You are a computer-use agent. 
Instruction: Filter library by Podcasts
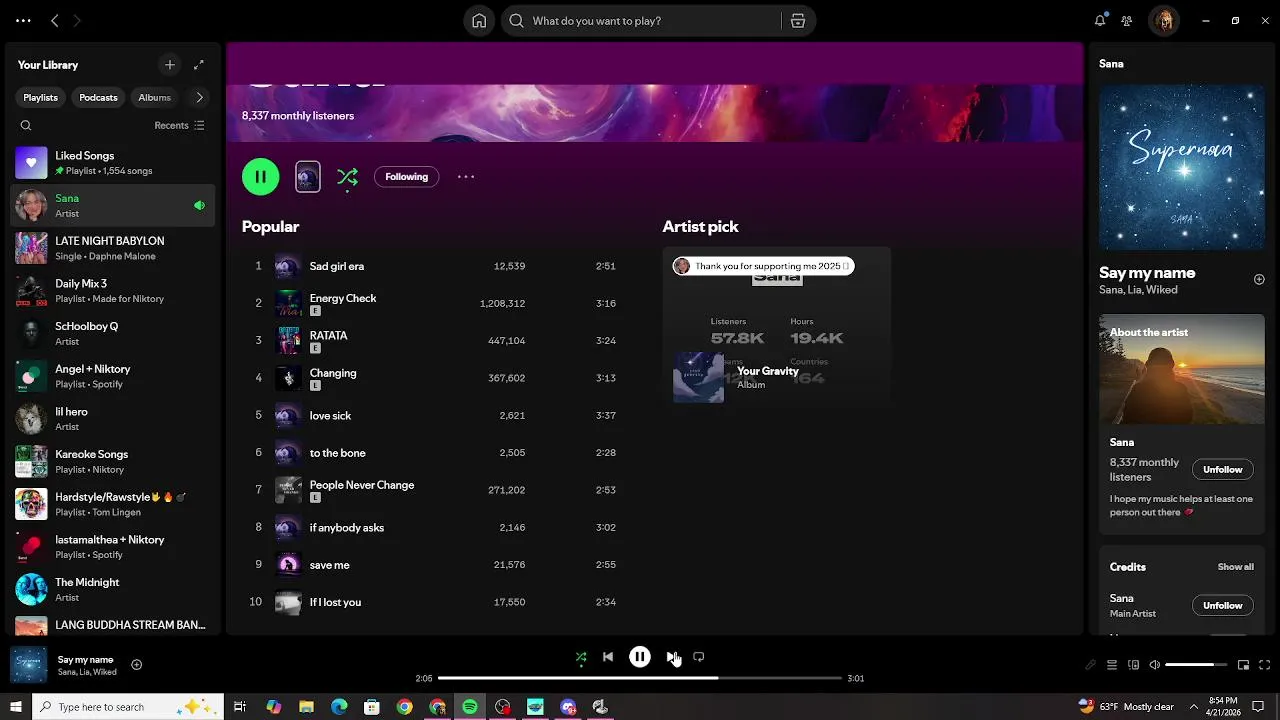click(x=99, y=97)
